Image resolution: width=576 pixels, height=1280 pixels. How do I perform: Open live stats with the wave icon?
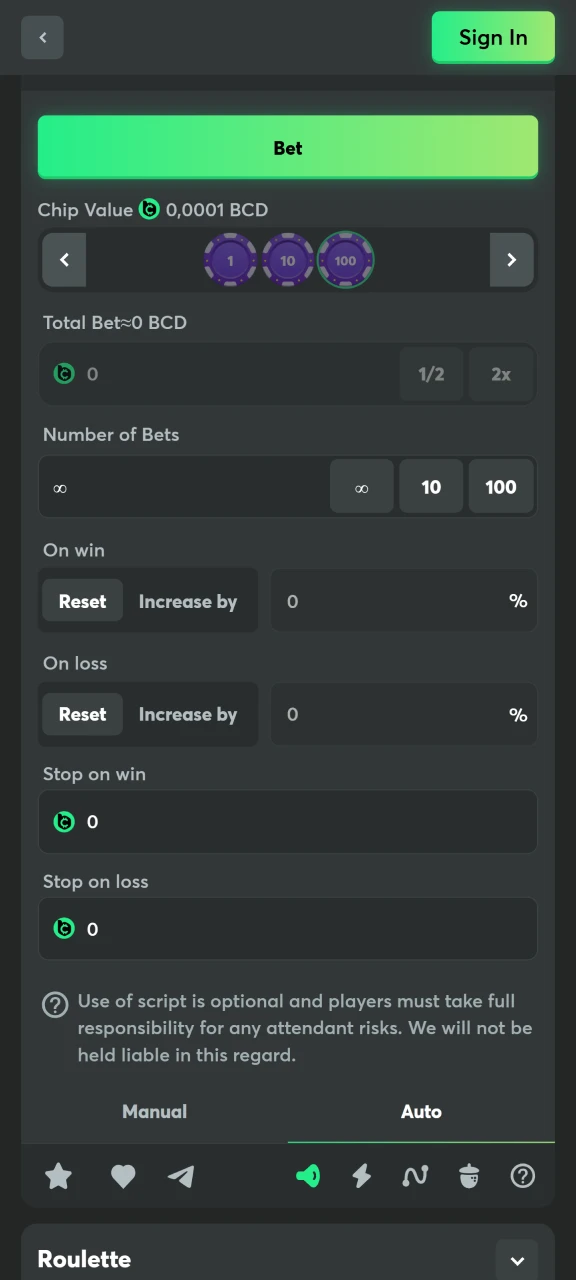pos(415,1176)
